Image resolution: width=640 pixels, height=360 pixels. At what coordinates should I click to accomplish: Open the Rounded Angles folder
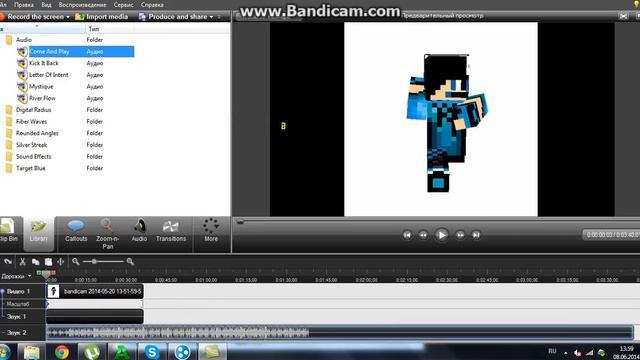coord(37,133)
